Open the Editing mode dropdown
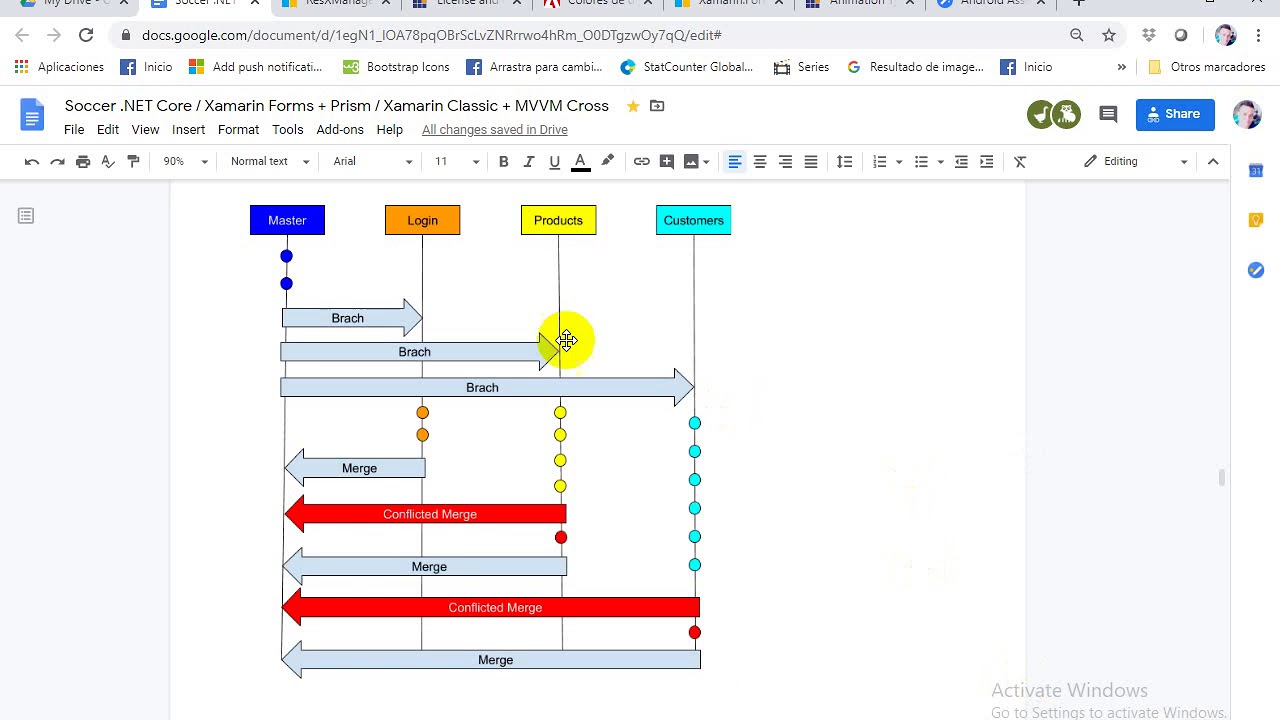 pyautogui.click(x=1137, y=161)
